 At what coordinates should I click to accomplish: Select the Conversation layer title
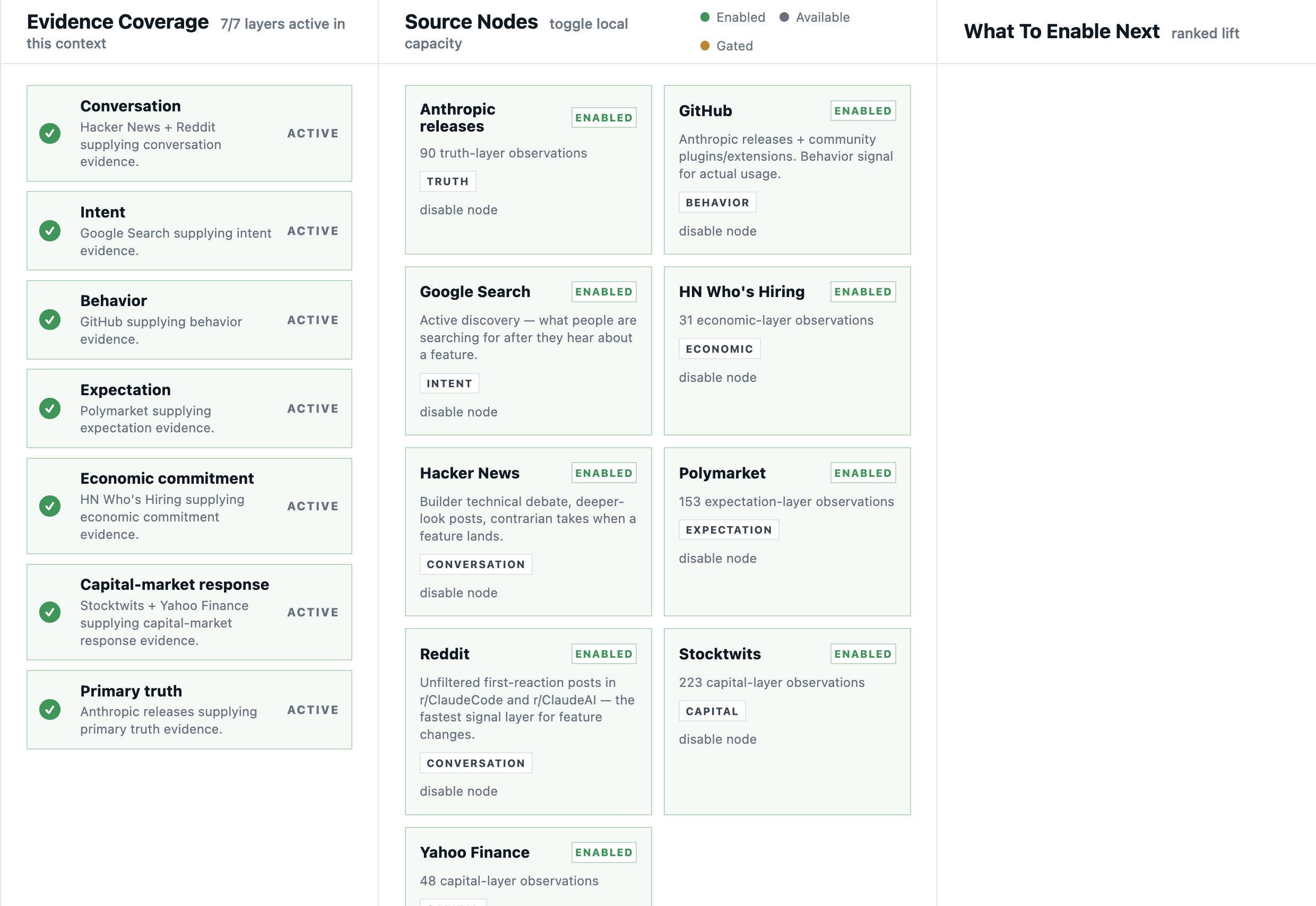tap(131, 106)
